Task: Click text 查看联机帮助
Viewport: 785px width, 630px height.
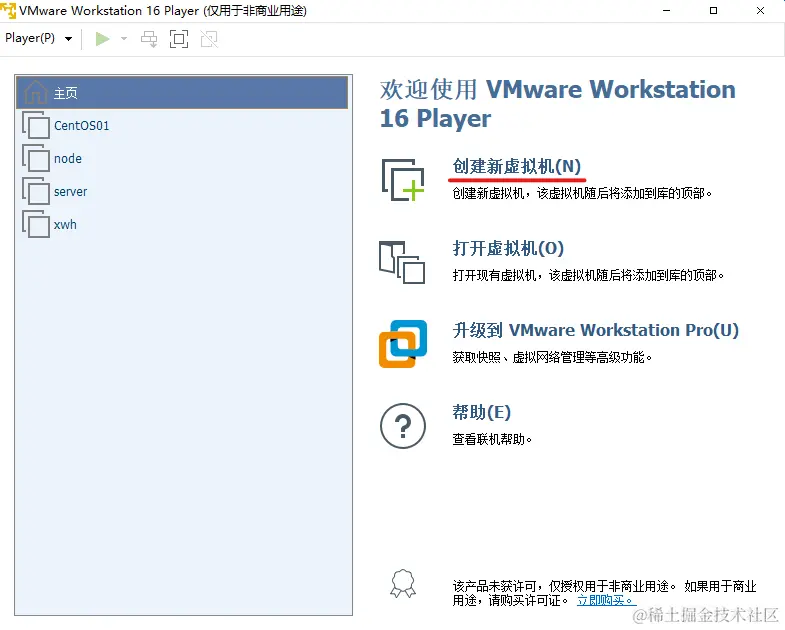Action: coord(492,440)
